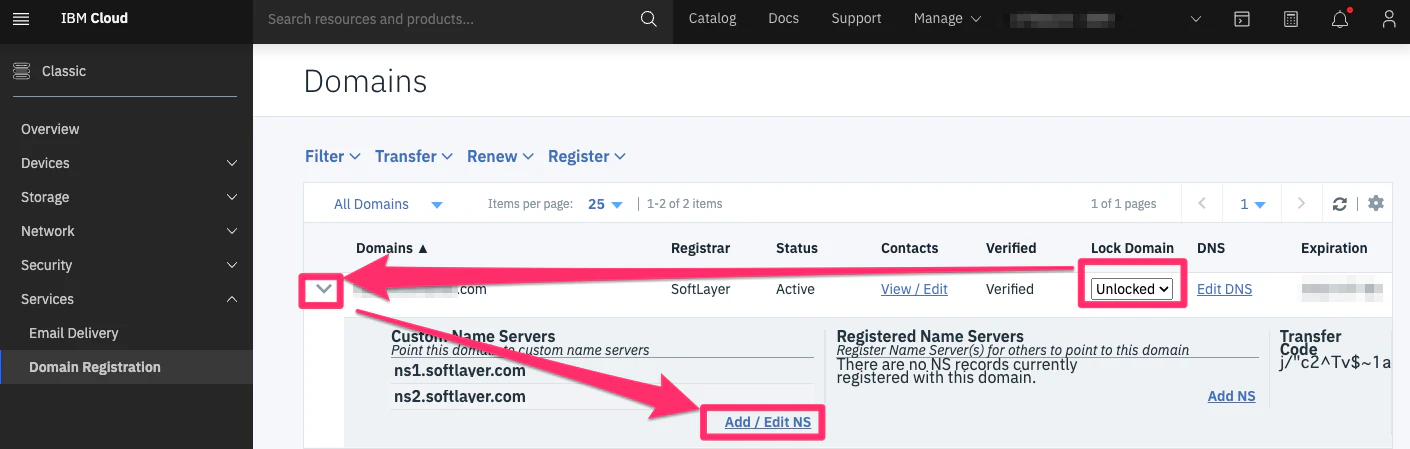
Task: Expand the account switcher chevron
Action: pos(1196,19)
